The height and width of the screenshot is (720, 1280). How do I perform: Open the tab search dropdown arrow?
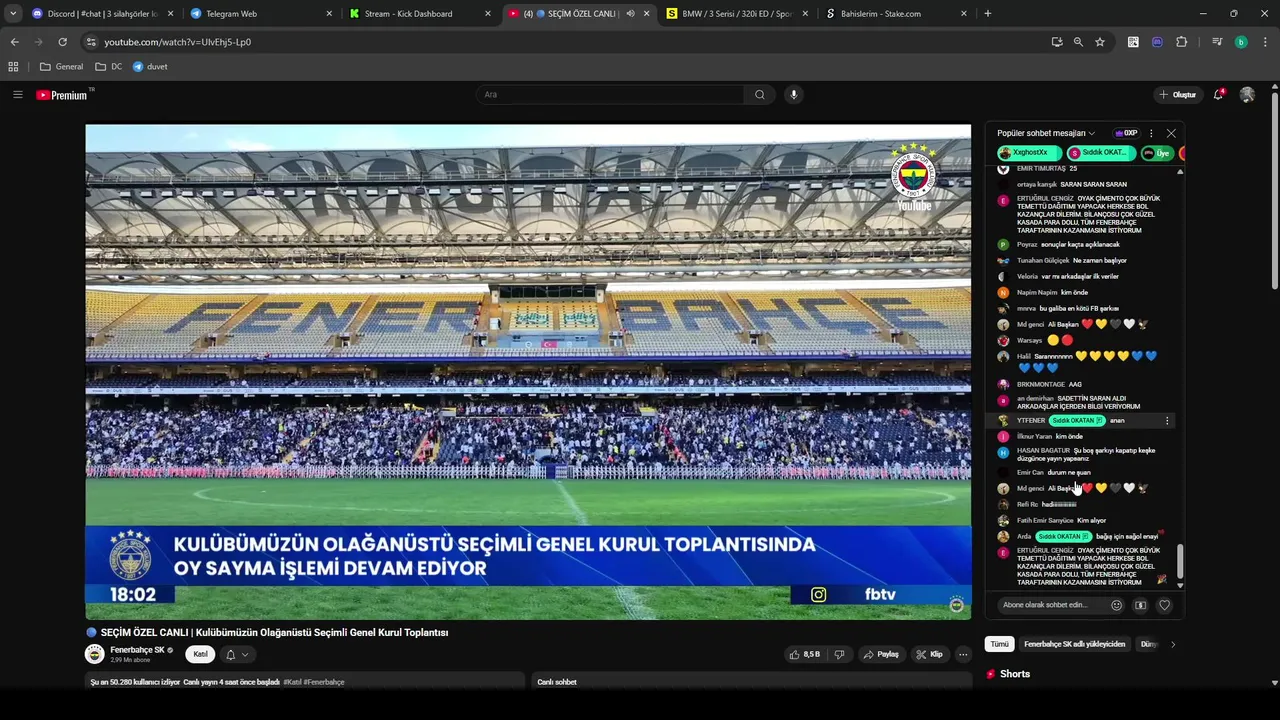pyautogui.click(x=12, y=14)
